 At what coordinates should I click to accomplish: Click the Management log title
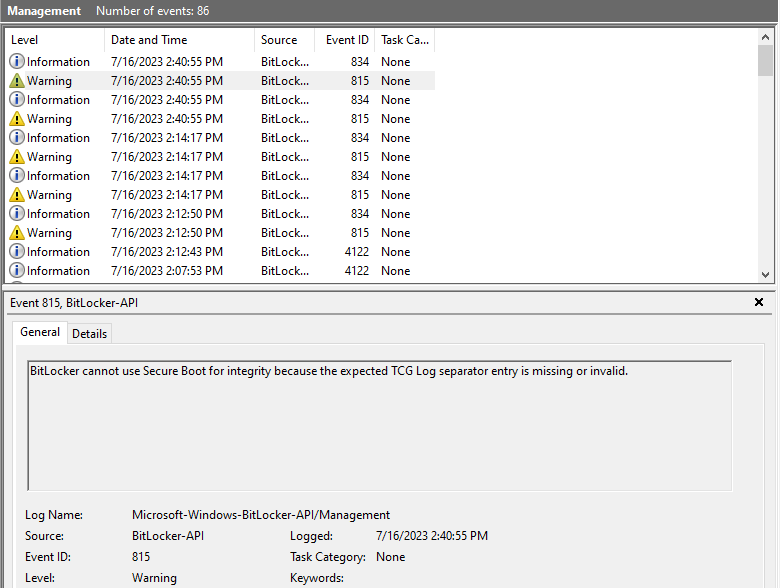pyautogui.click(x=44, y=11)
